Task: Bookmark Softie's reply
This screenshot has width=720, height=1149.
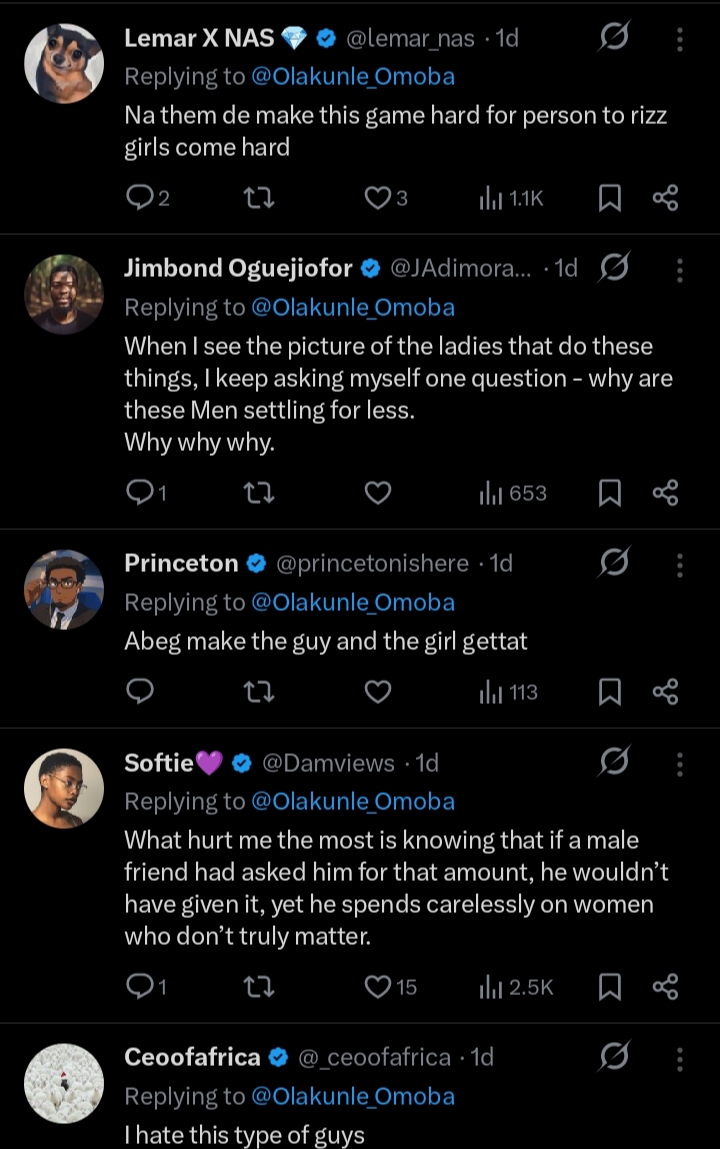Action: [x=608, y=988]
